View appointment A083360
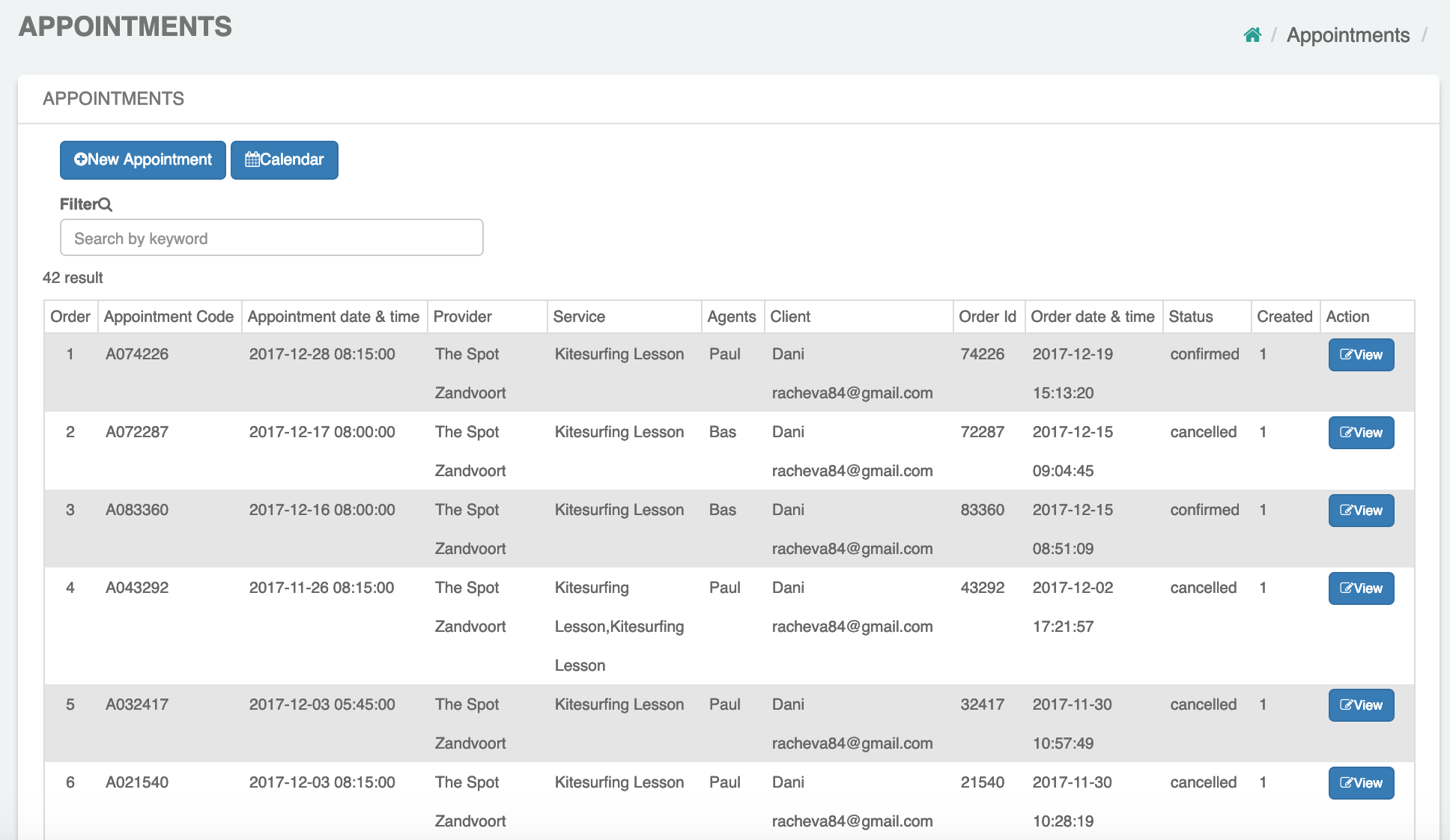 coord(1361,511)
